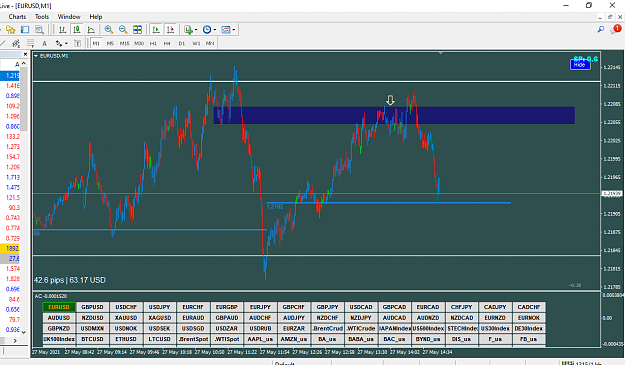
Task: Switch chart to M5 timeframe
Action: [x=110, y=43]
